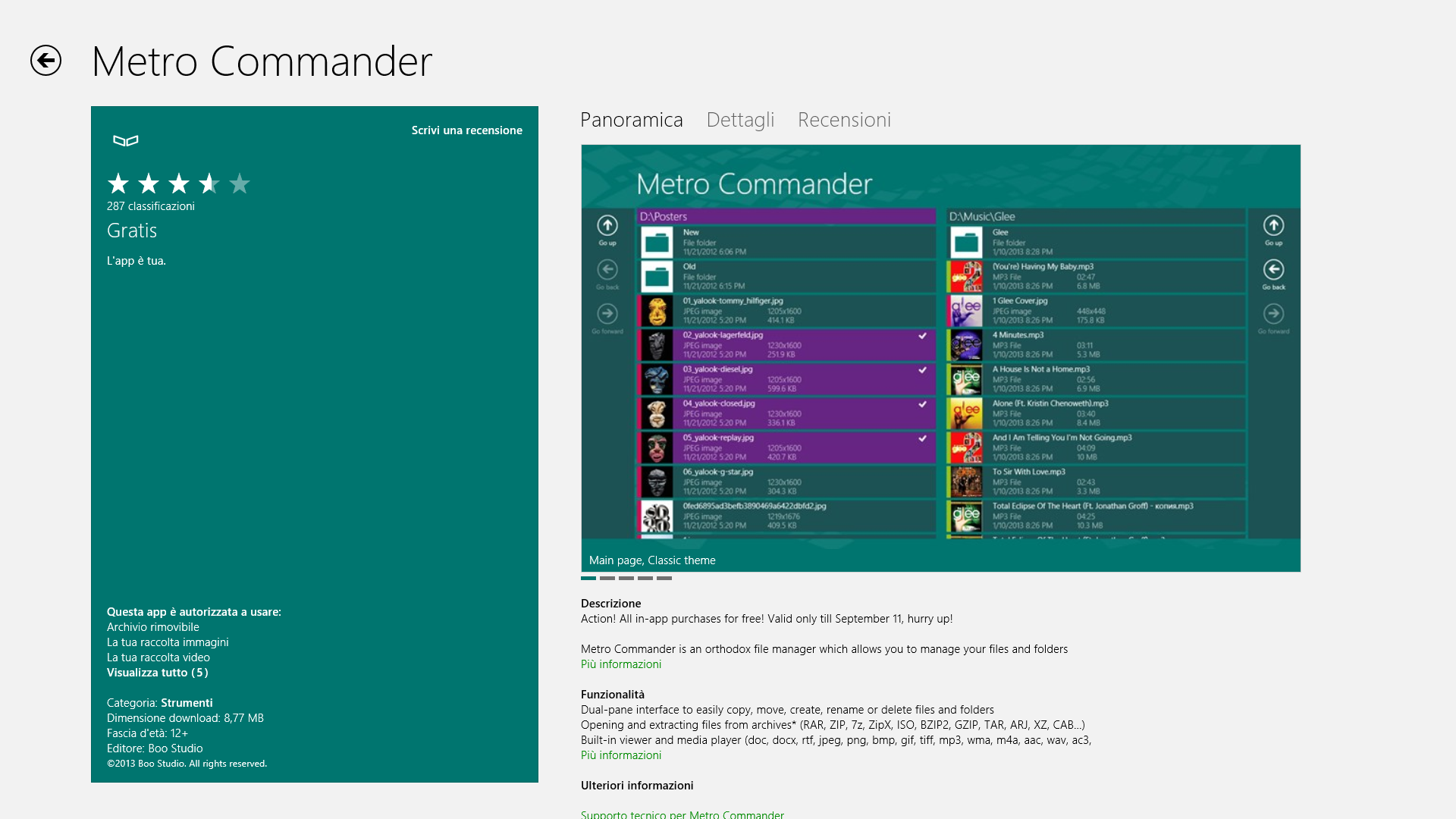Click the fifth rating star

pos(240,184)
